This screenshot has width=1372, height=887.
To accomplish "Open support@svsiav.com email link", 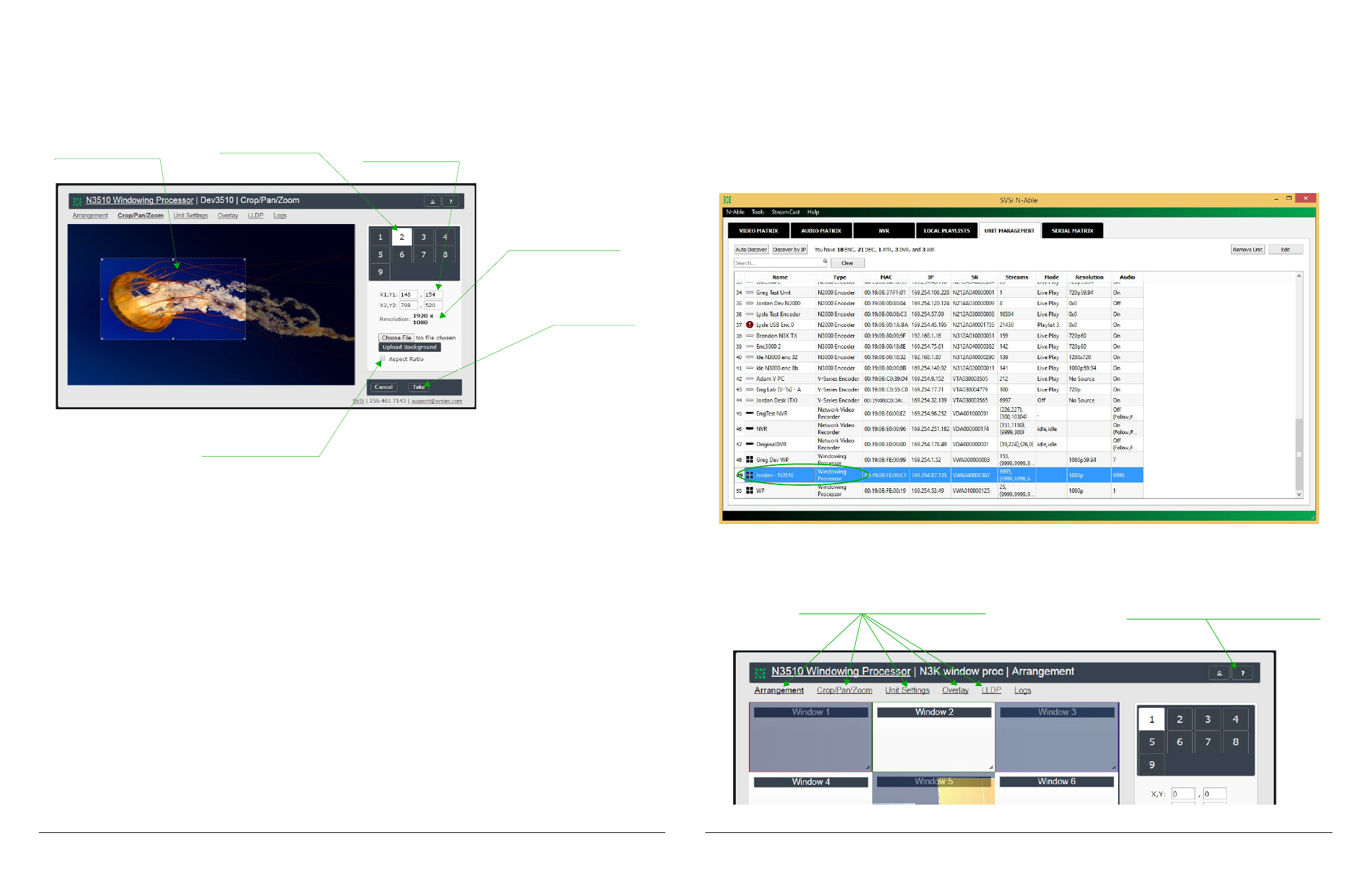I will [x=436, y=401].
